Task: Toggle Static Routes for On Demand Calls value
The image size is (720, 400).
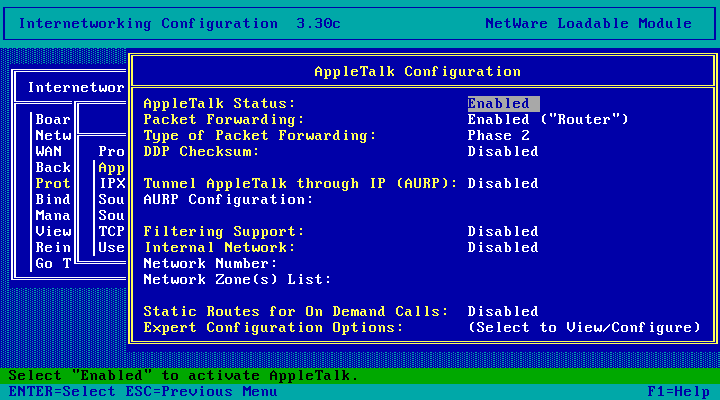Action: (503, 312)
